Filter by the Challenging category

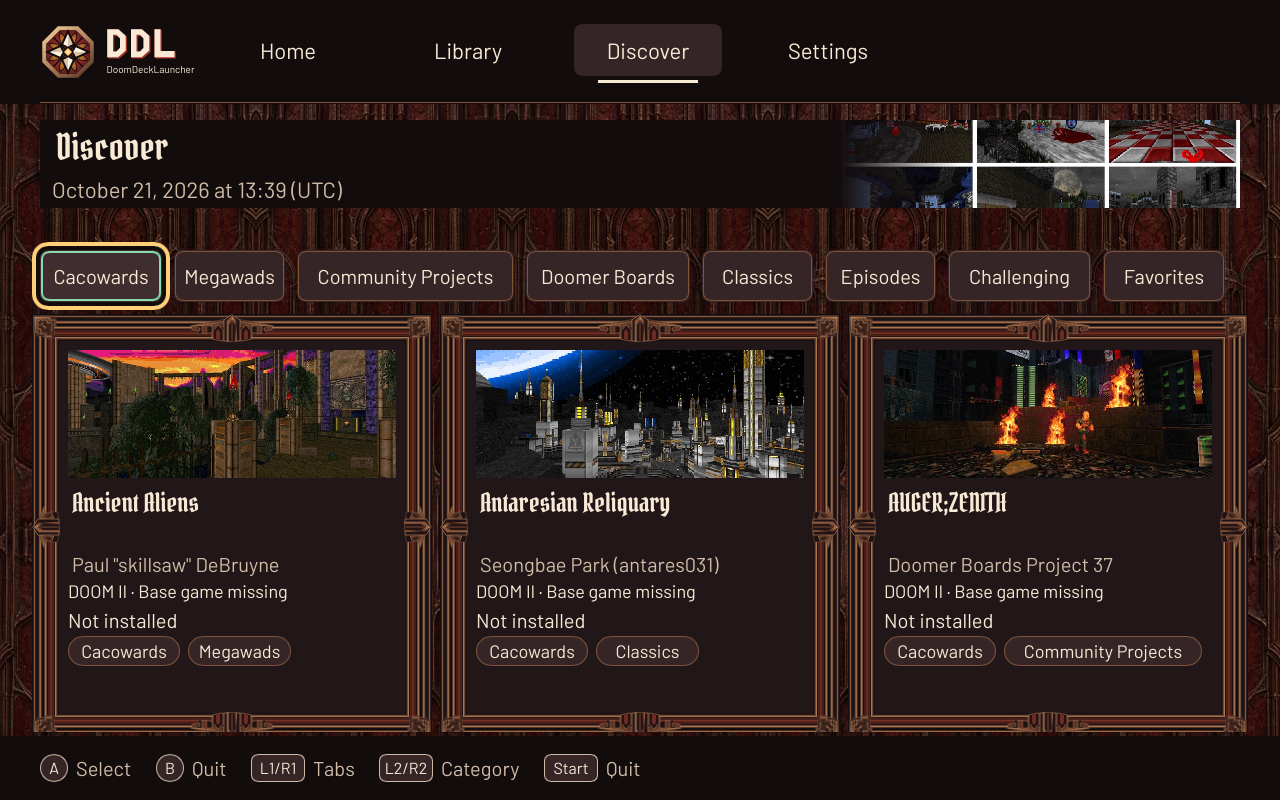[x=1019, y=277]
